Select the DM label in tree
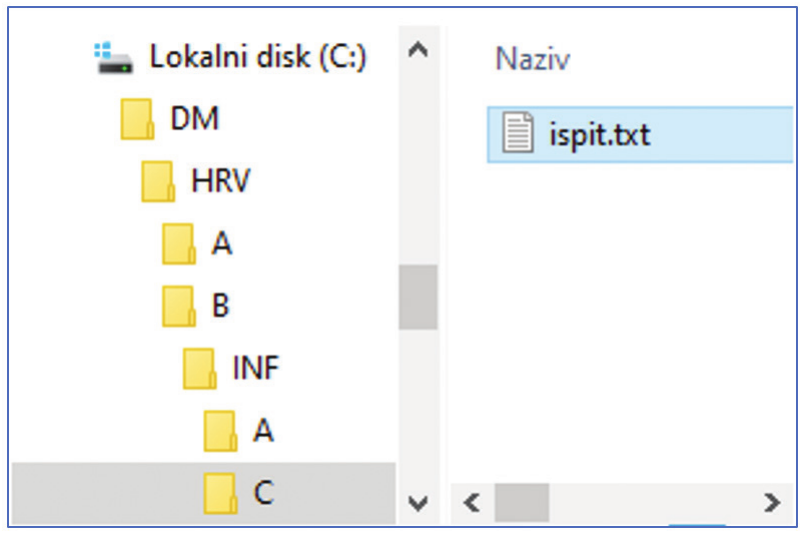804x536 pixels. [x=195, y=118]
